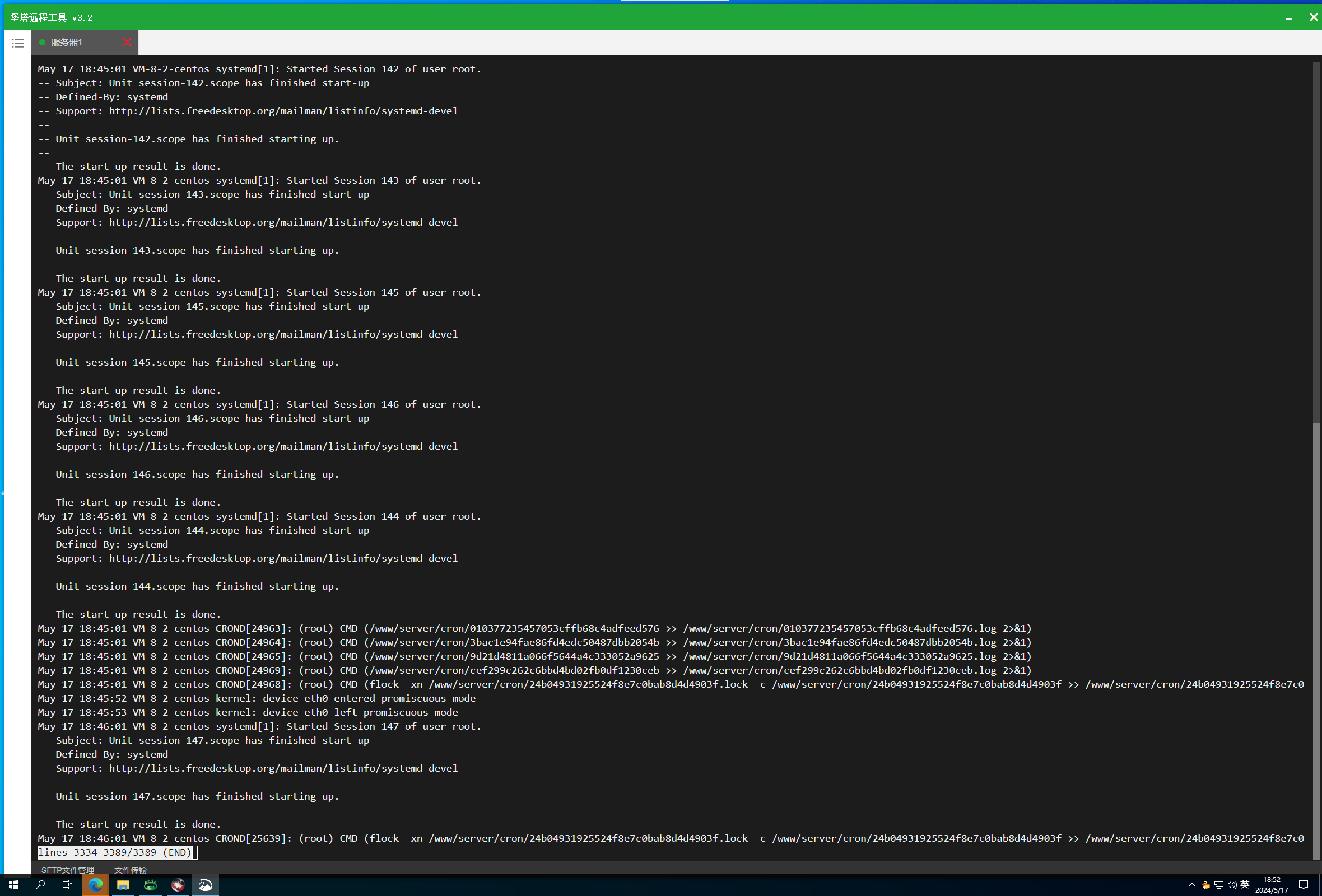Screen dimensions: 1322x896
Task: Toggle the 英 input method indicator
Action: tap(1245, 884)
